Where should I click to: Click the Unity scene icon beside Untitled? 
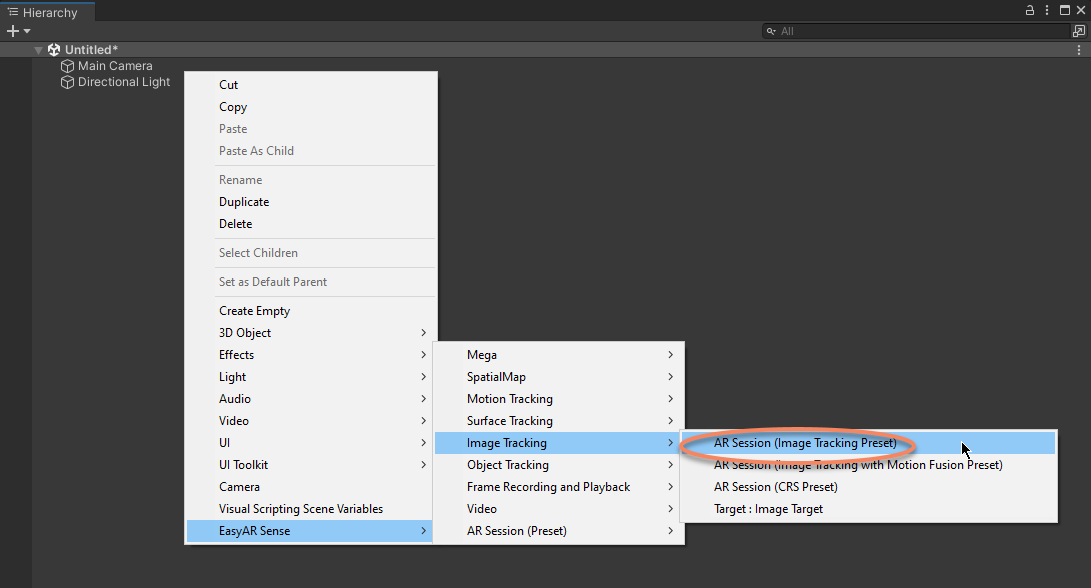(x=54, y=50)
